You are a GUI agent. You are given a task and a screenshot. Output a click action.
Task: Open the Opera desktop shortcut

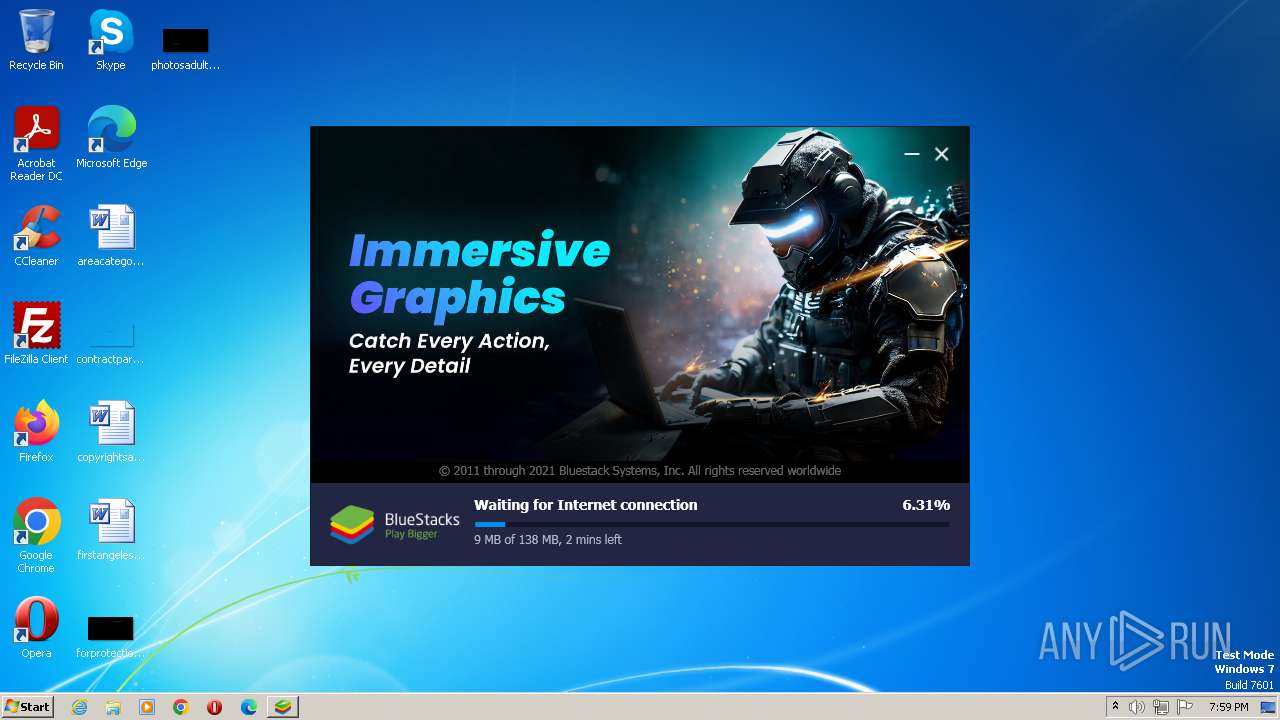pos(36,627)
